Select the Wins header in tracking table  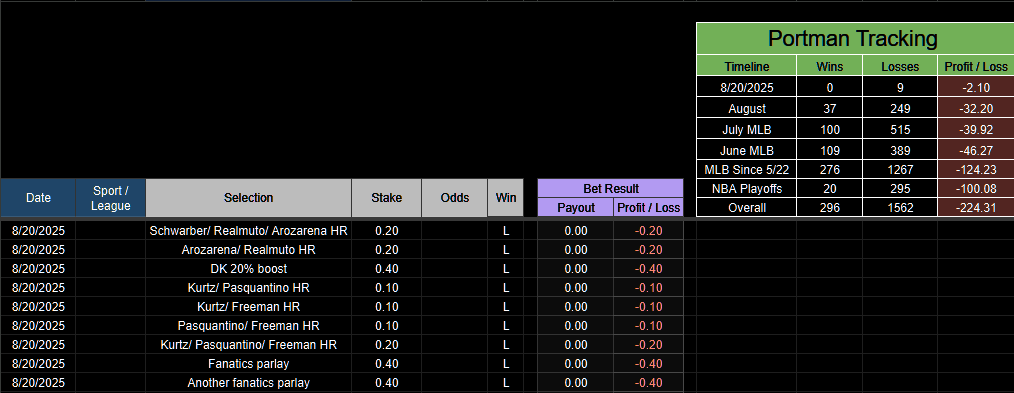(830, 67)
